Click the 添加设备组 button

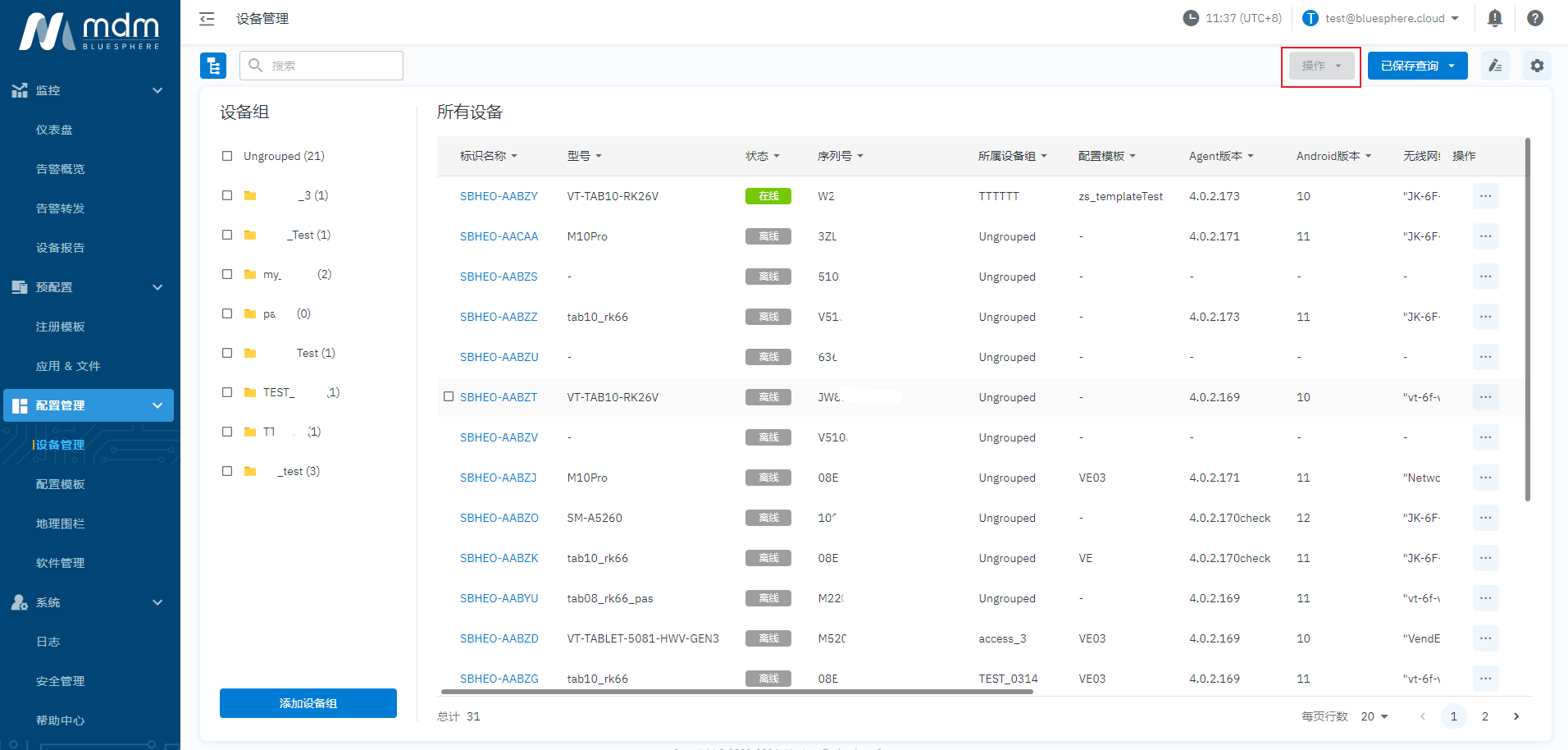(308, 703)
